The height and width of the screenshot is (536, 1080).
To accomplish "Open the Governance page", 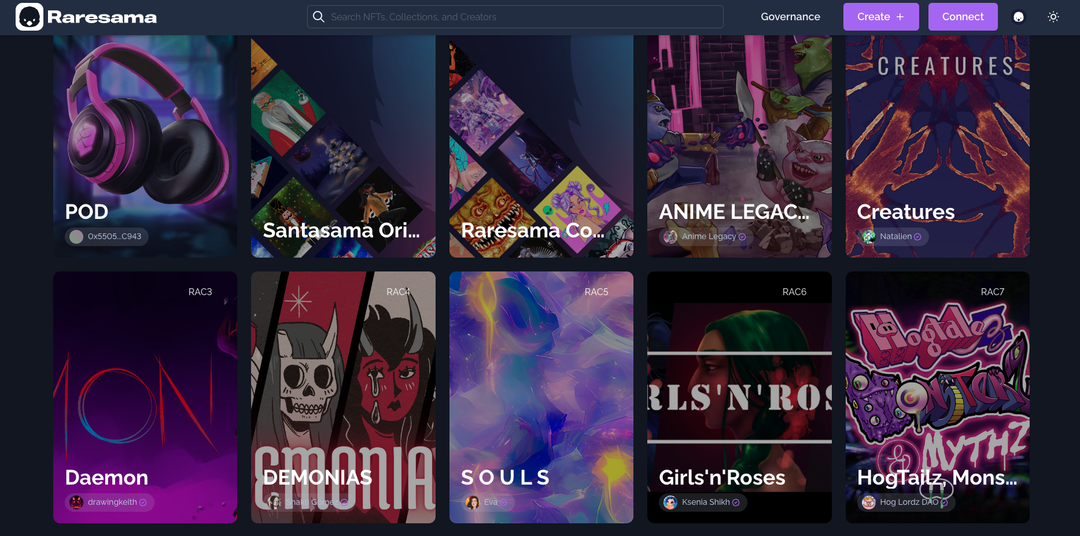I will (x=790, y=17).
